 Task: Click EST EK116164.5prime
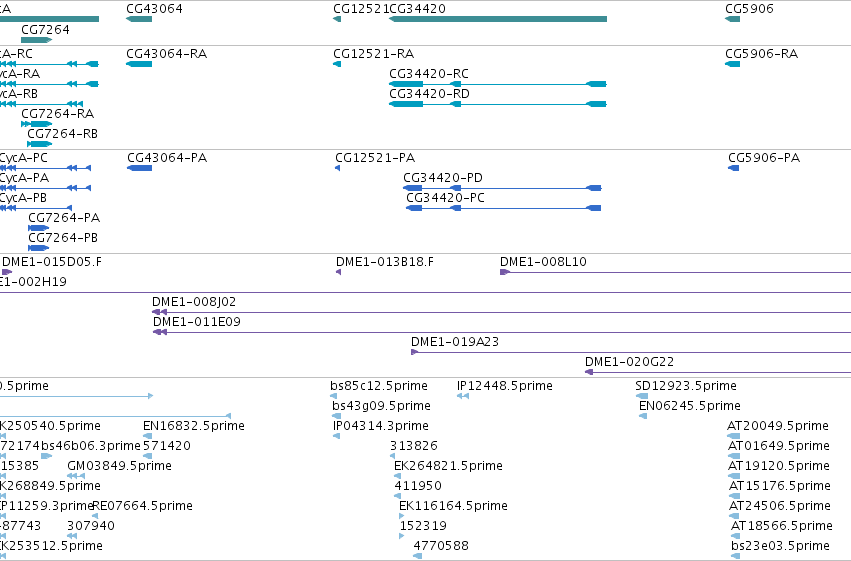(x=453, y=507)
